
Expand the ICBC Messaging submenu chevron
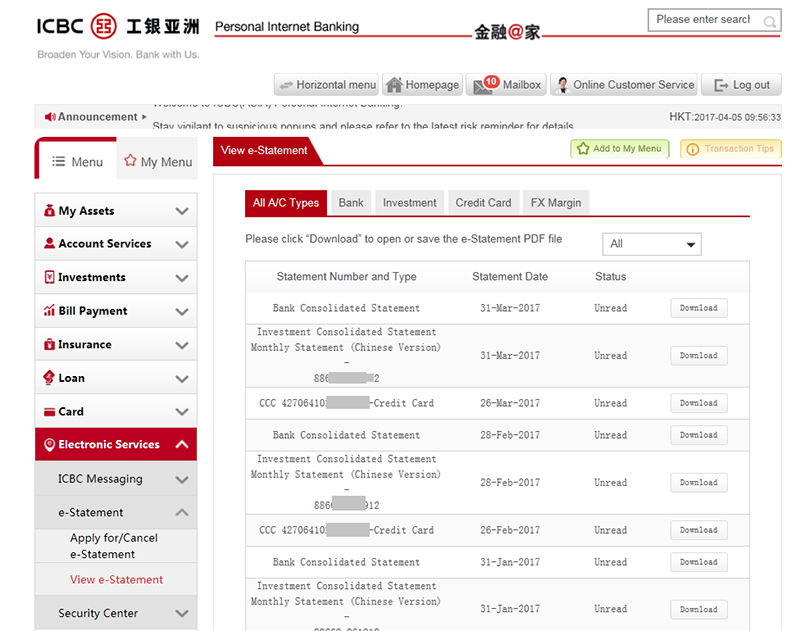pos(182,479)
